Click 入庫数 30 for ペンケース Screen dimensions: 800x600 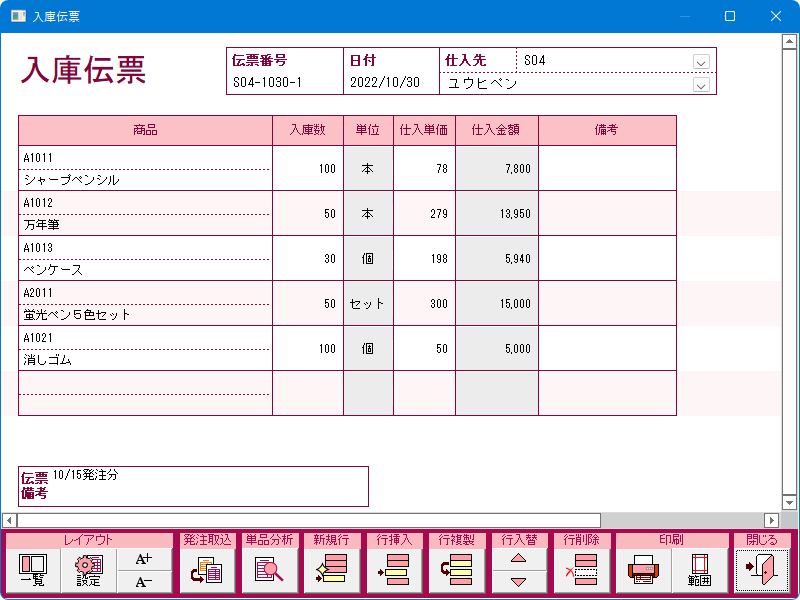(x=308, y=258)
